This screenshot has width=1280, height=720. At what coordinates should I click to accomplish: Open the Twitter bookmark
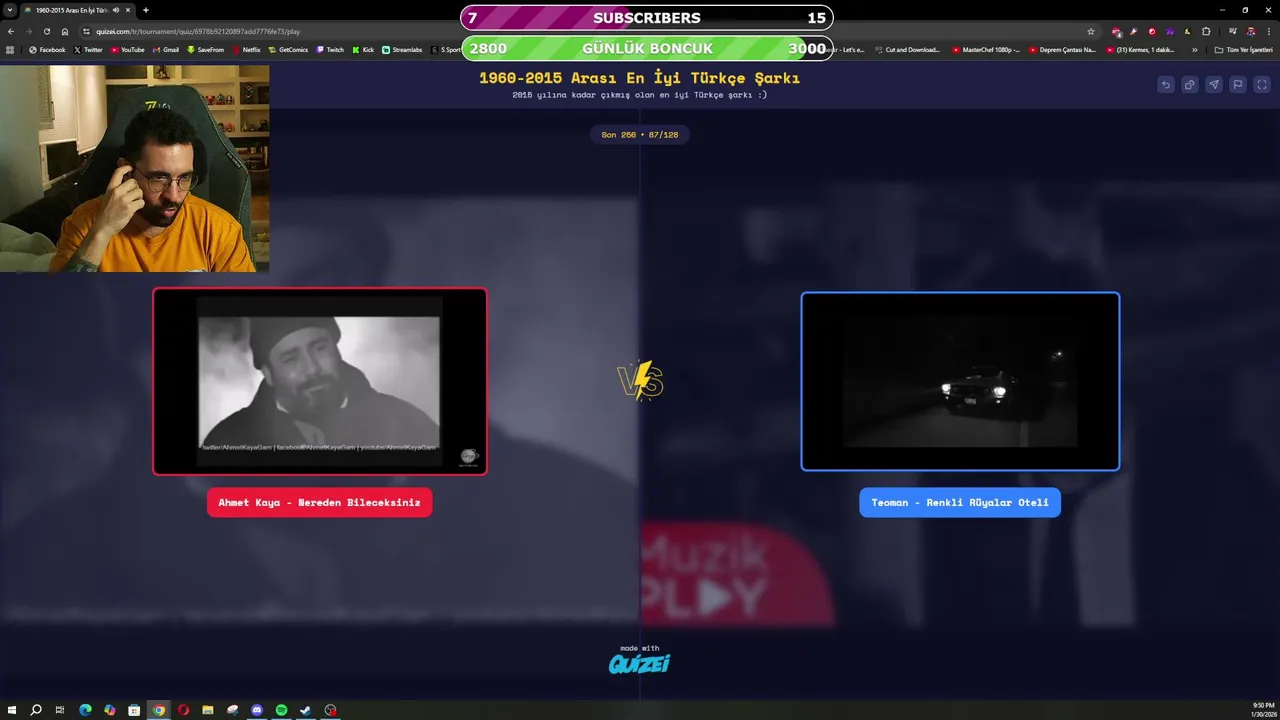pyautogui.click(x=88, y=49)
